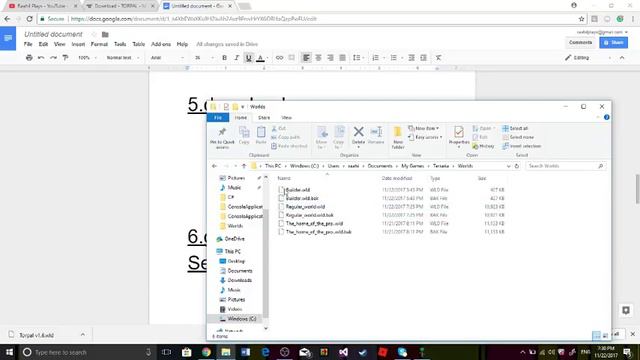Switch to Explorer Share tab
Image resolution: width=640 pixels, height=360 pixels.
coord(264,118)
